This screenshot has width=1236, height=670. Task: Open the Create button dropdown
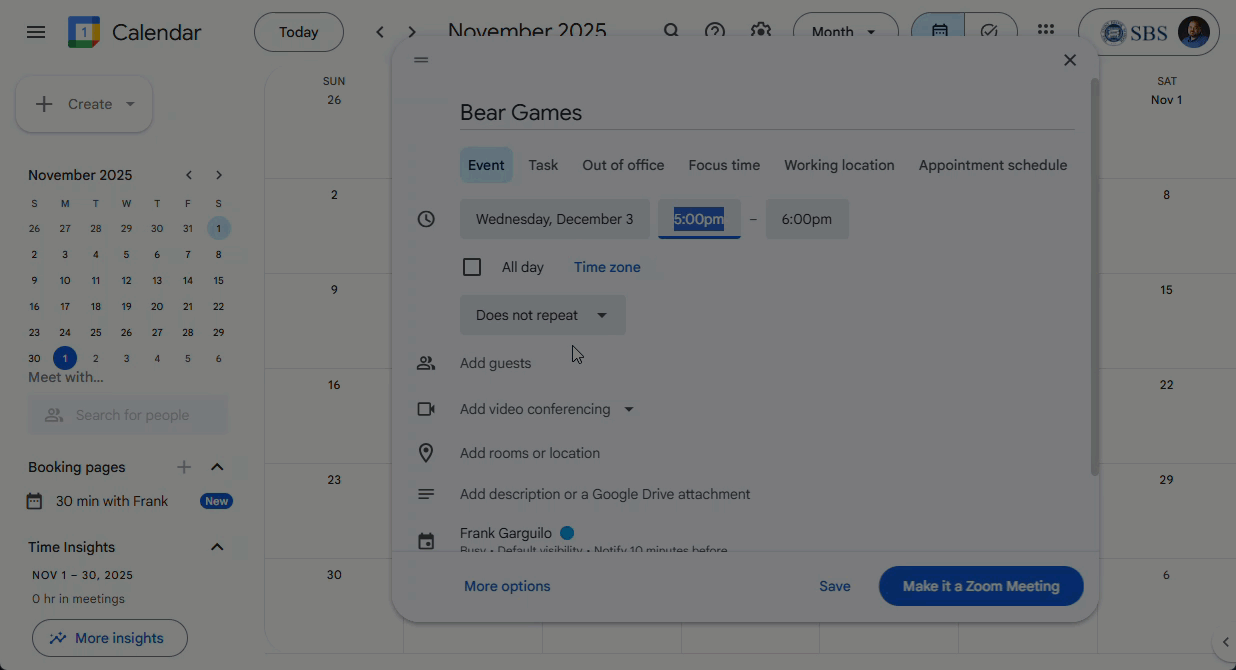pyautogui.click(x=130, y=104)
